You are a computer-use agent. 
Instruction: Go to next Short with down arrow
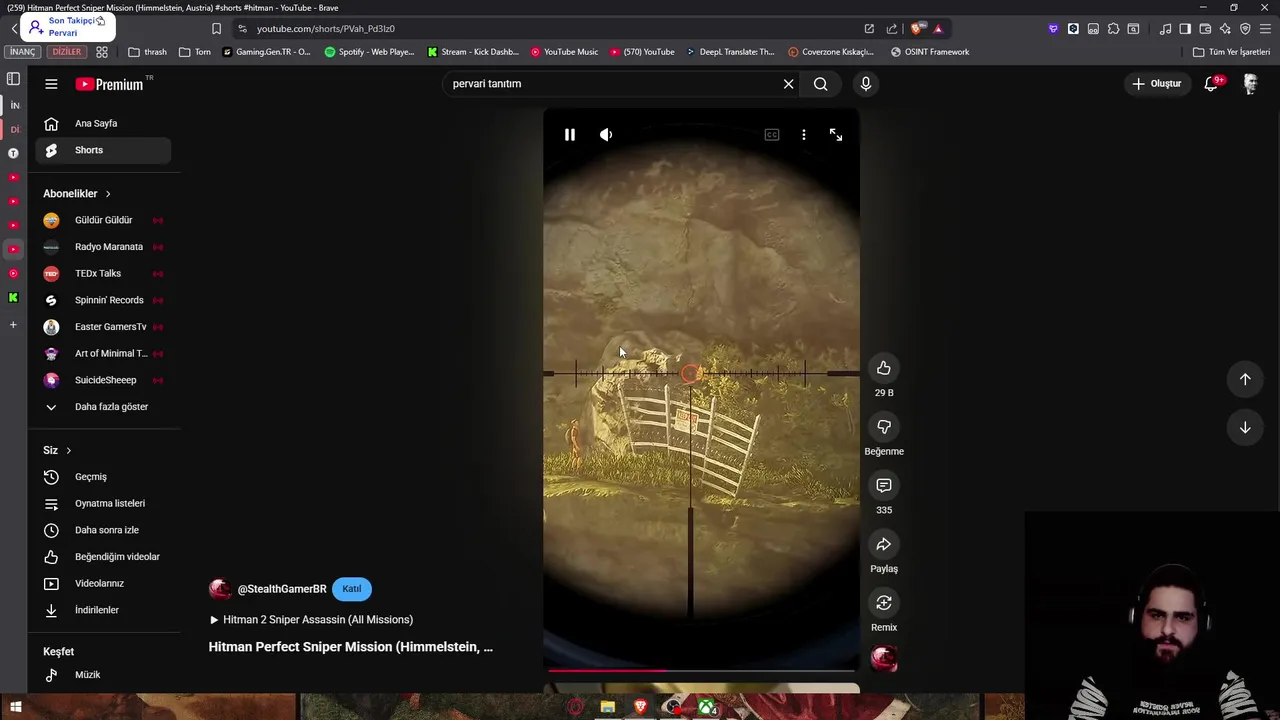(x=1245, y=428)
